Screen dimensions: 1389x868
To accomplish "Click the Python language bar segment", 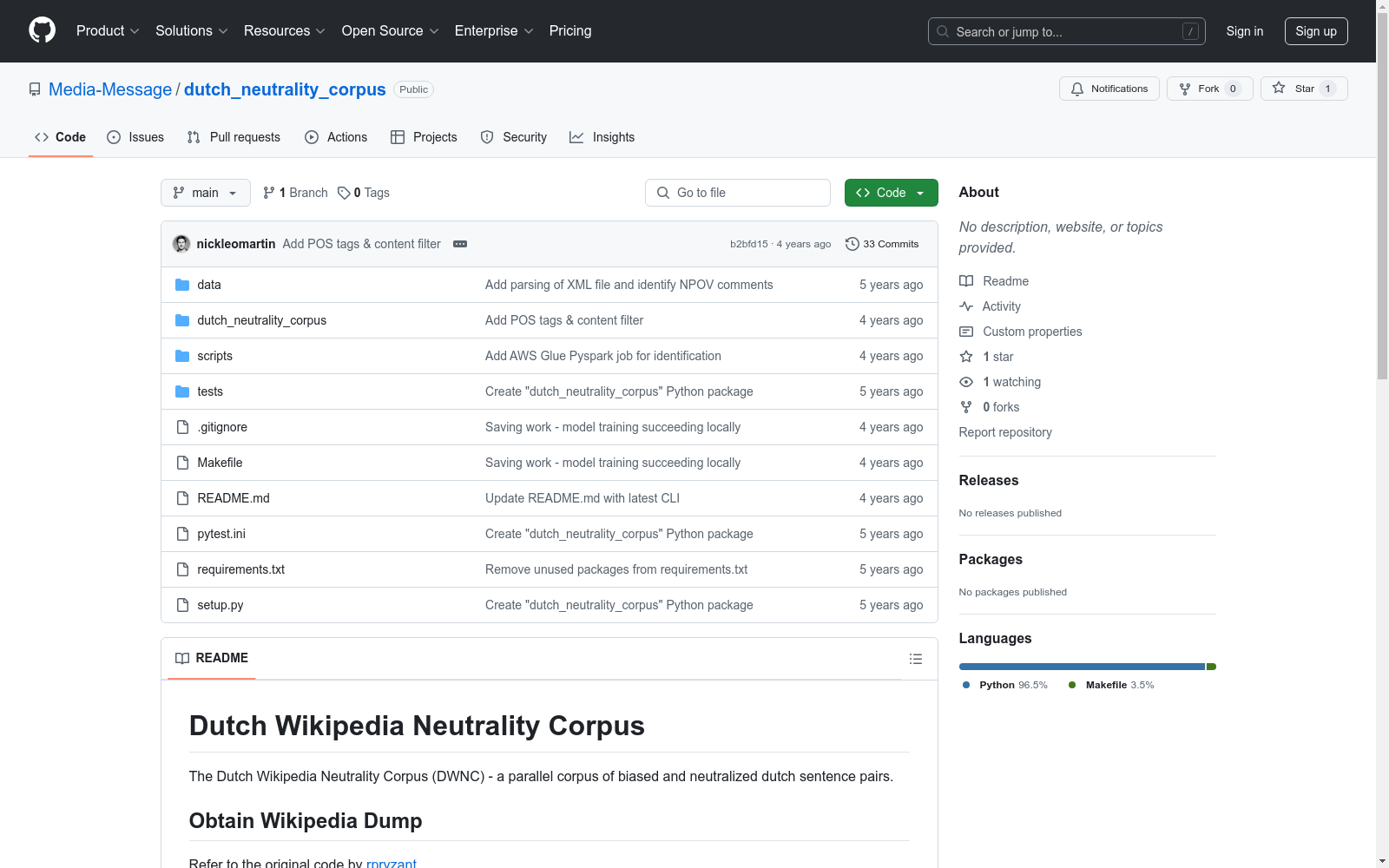I will 1082,667.
